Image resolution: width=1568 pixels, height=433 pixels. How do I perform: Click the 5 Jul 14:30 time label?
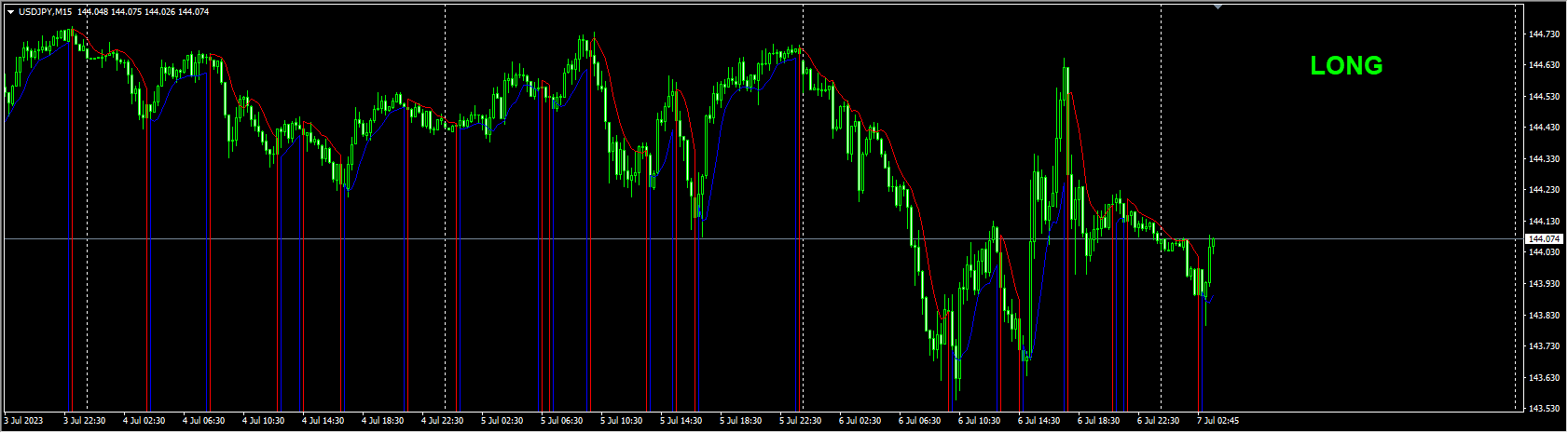(x=681, y=421)
